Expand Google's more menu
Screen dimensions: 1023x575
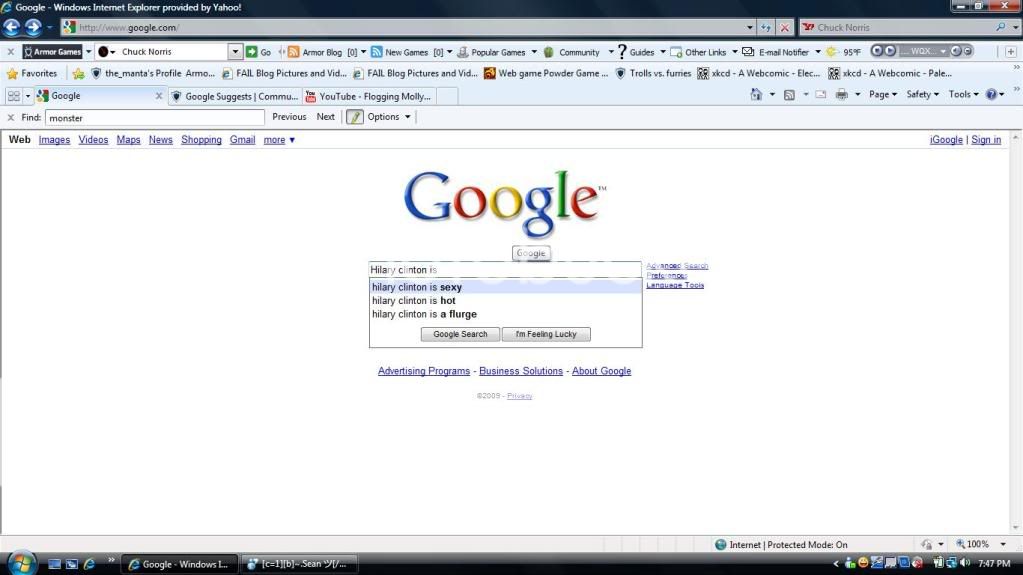279,140
